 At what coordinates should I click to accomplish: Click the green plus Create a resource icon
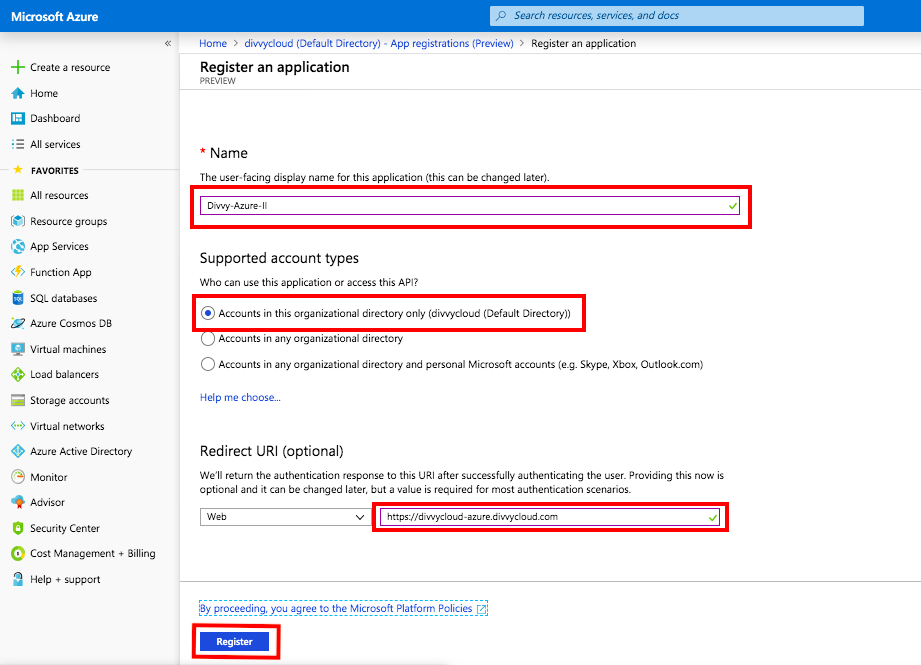click(x=18, y=67)
